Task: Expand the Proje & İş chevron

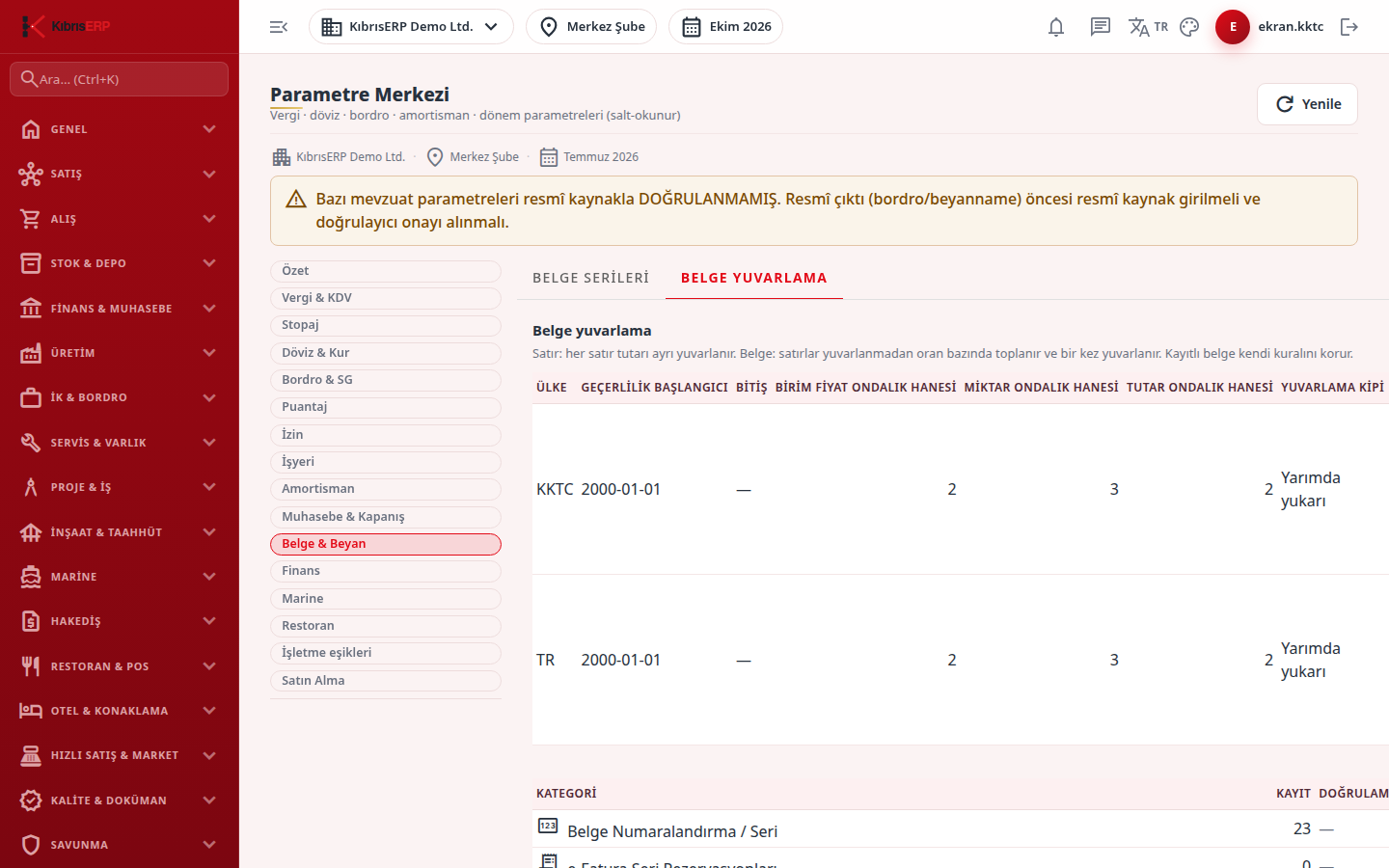Action: pyautogui.click(x=209, y=487)
